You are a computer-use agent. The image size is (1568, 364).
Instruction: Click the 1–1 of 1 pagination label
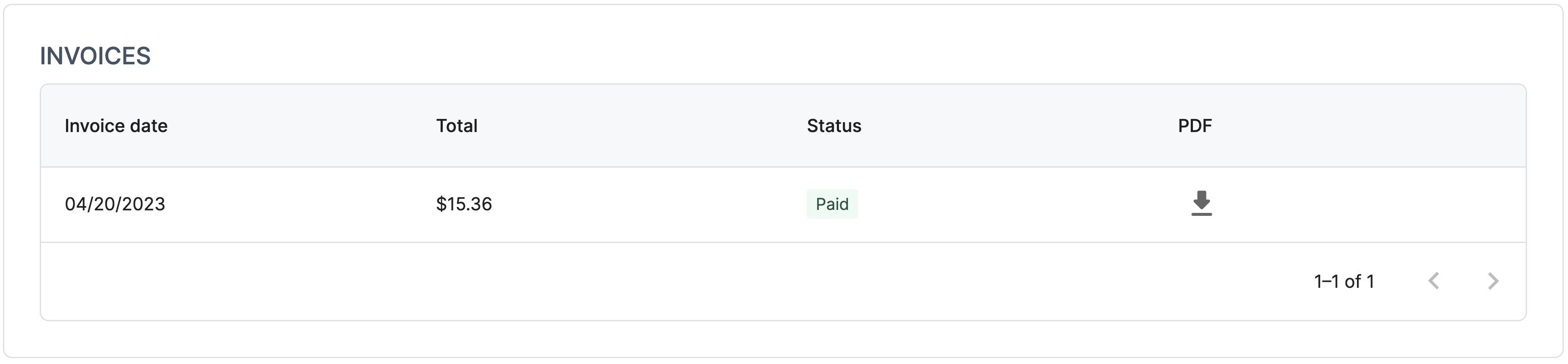pyautogui.click(x=1344, y=282)
